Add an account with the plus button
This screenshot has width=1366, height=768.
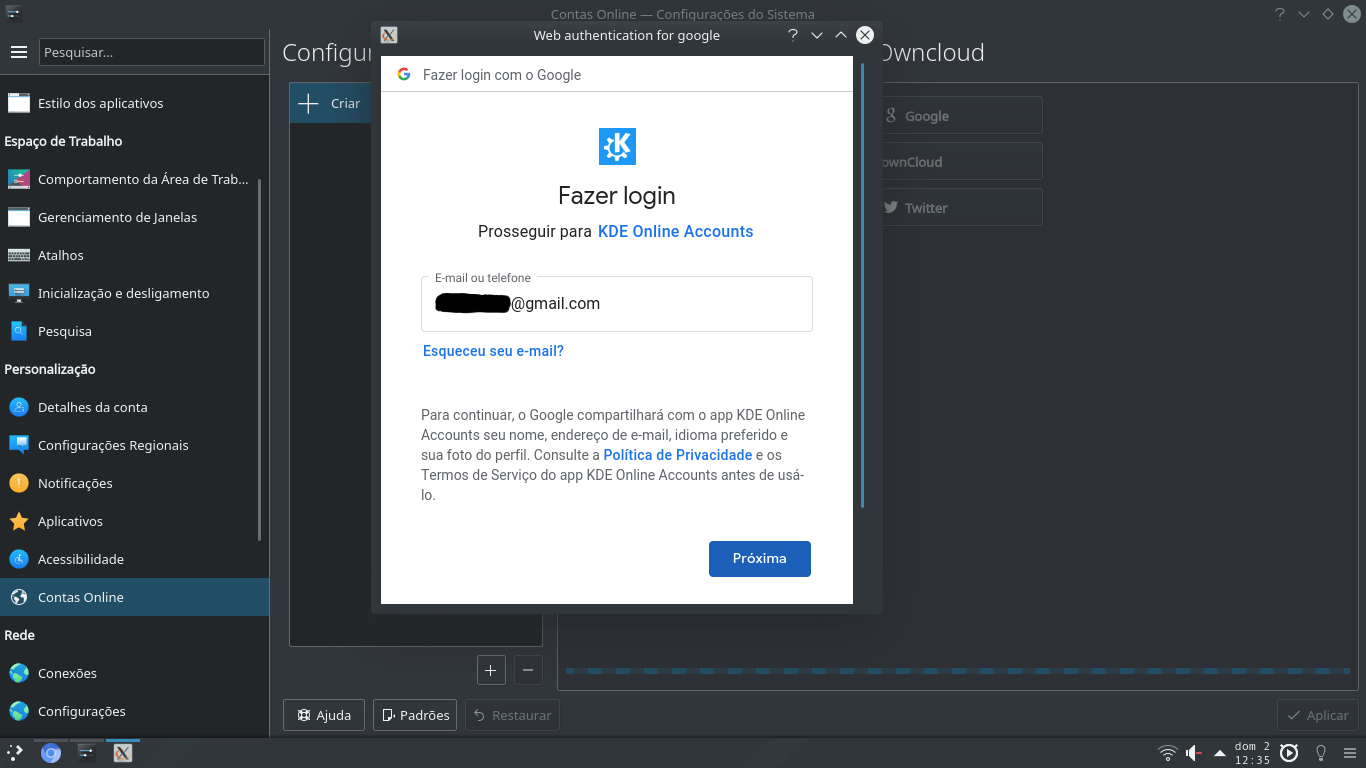(491, 670)
